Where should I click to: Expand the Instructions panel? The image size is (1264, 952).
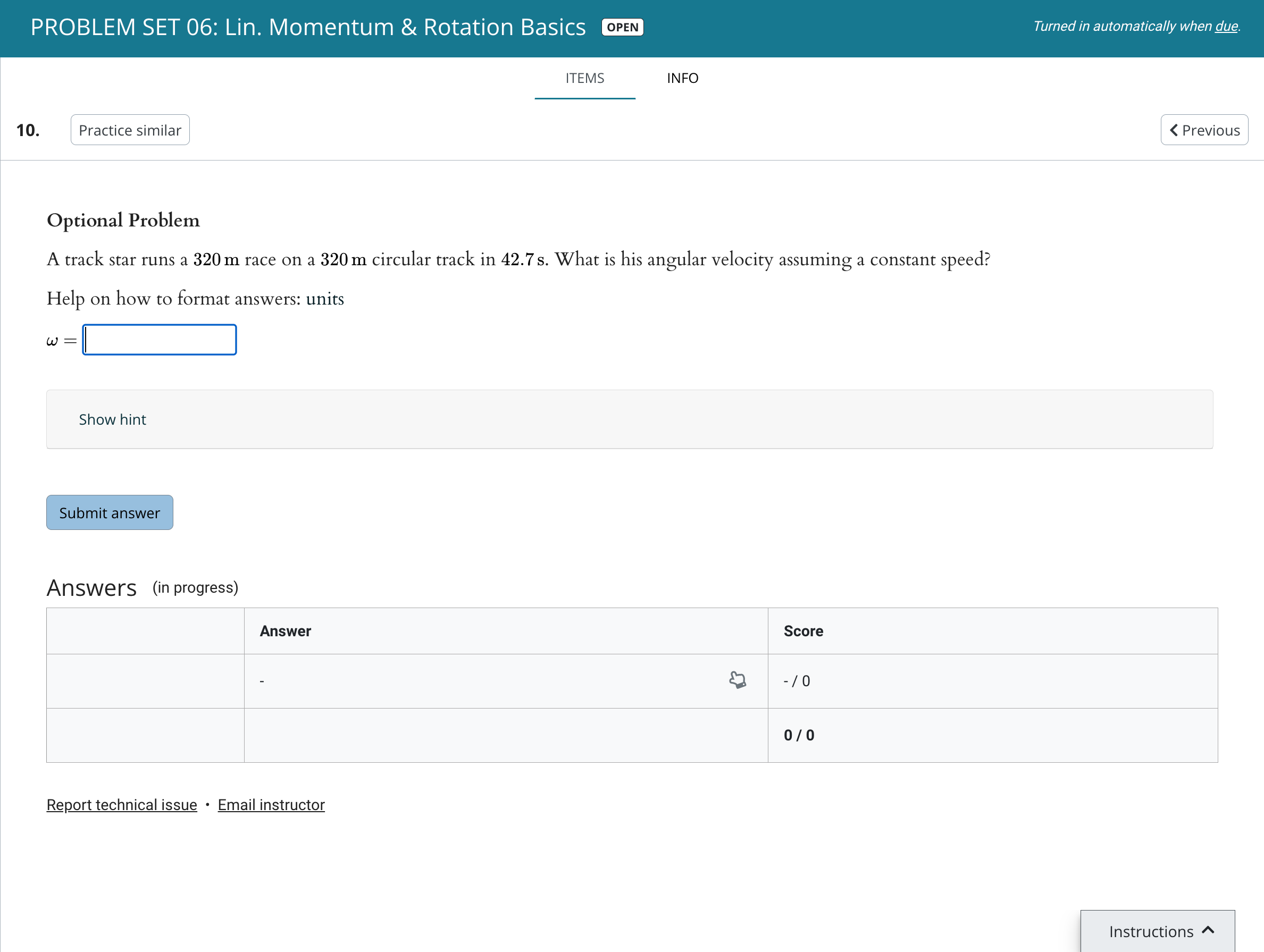[1157, 931]
